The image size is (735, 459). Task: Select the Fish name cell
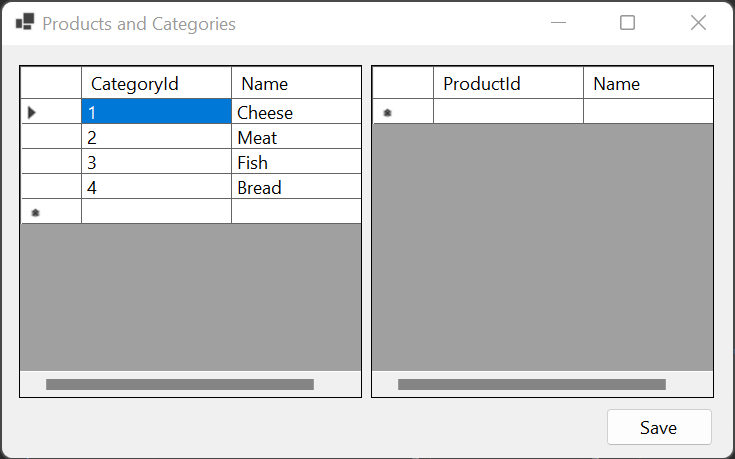295,163
